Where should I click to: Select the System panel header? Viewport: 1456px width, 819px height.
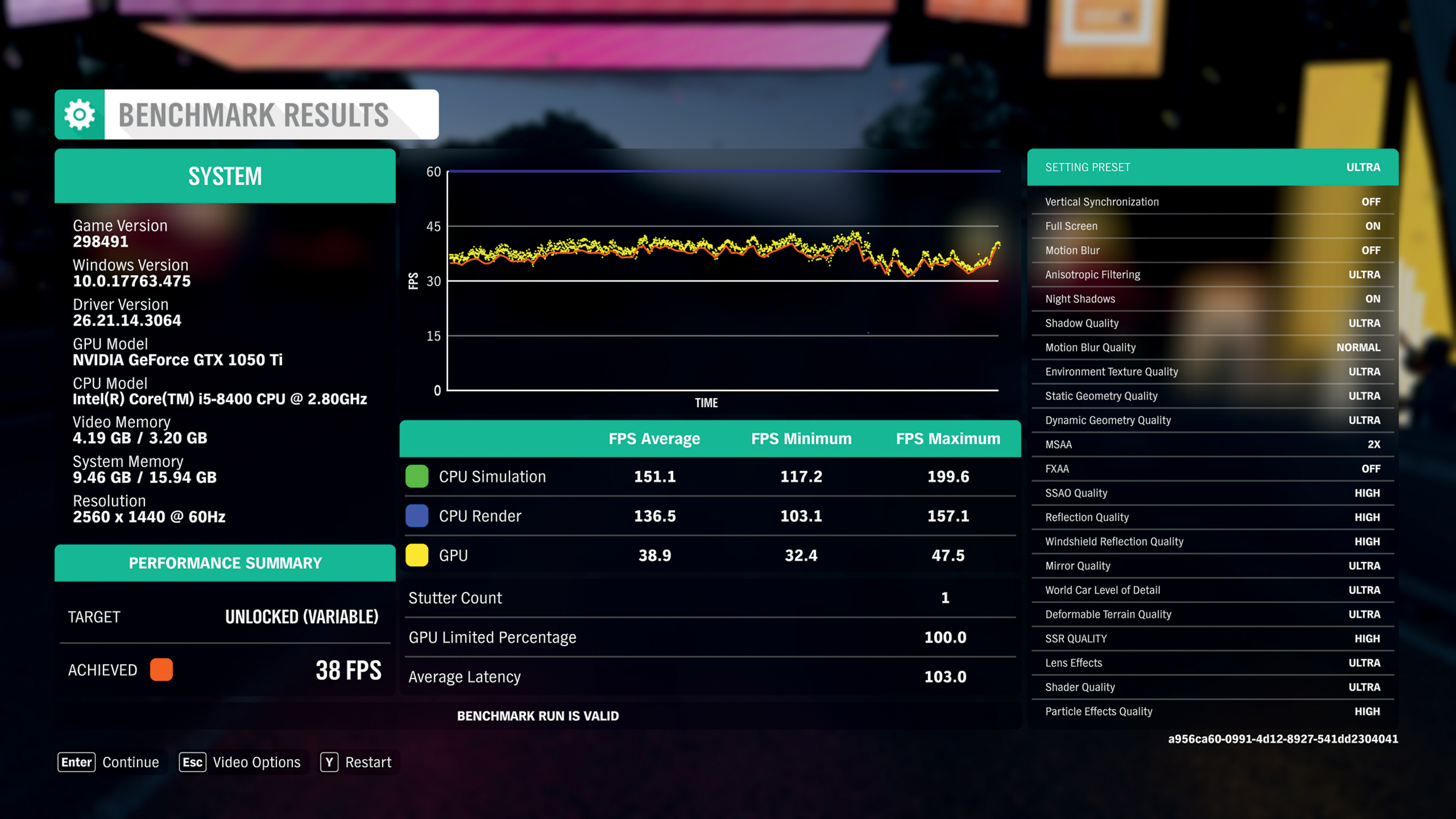coord(225,176)
